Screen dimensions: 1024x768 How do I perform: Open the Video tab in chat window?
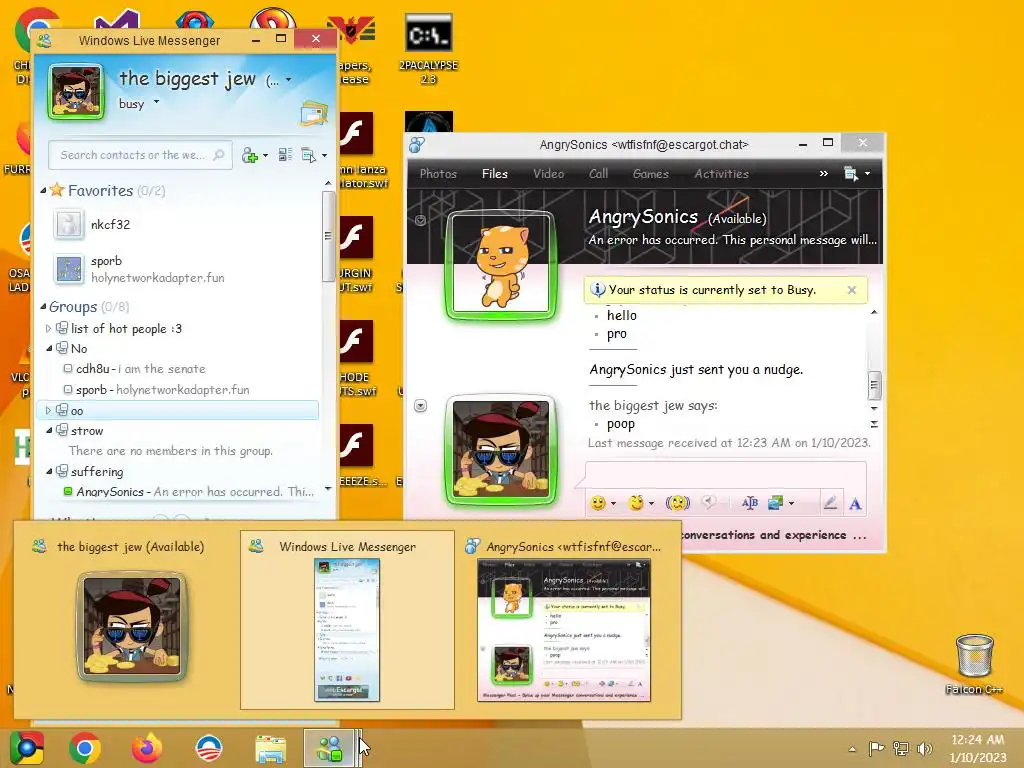(x=549, y=174)
